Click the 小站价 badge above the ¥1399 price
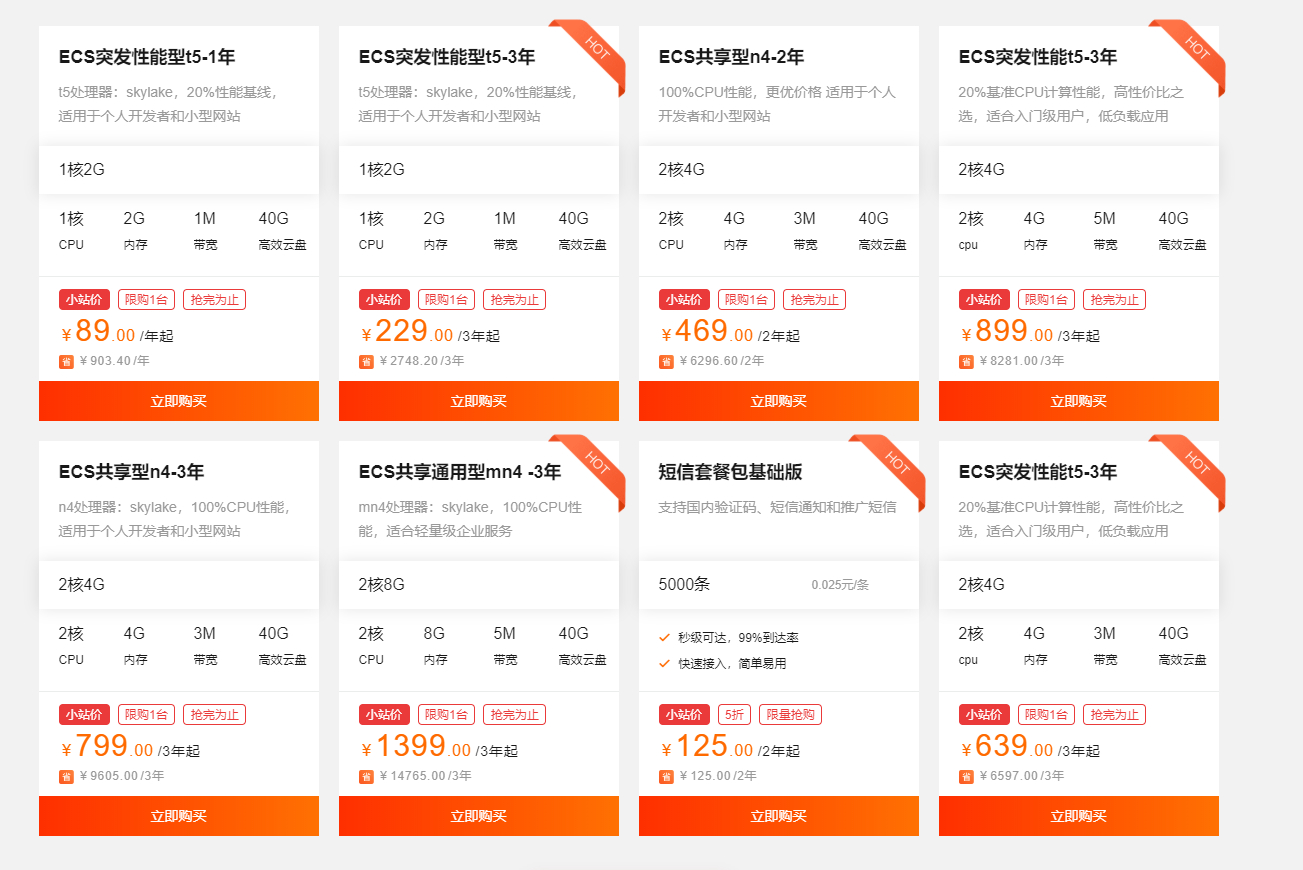This screenshot has height=870, width=1303. point(384,714)
